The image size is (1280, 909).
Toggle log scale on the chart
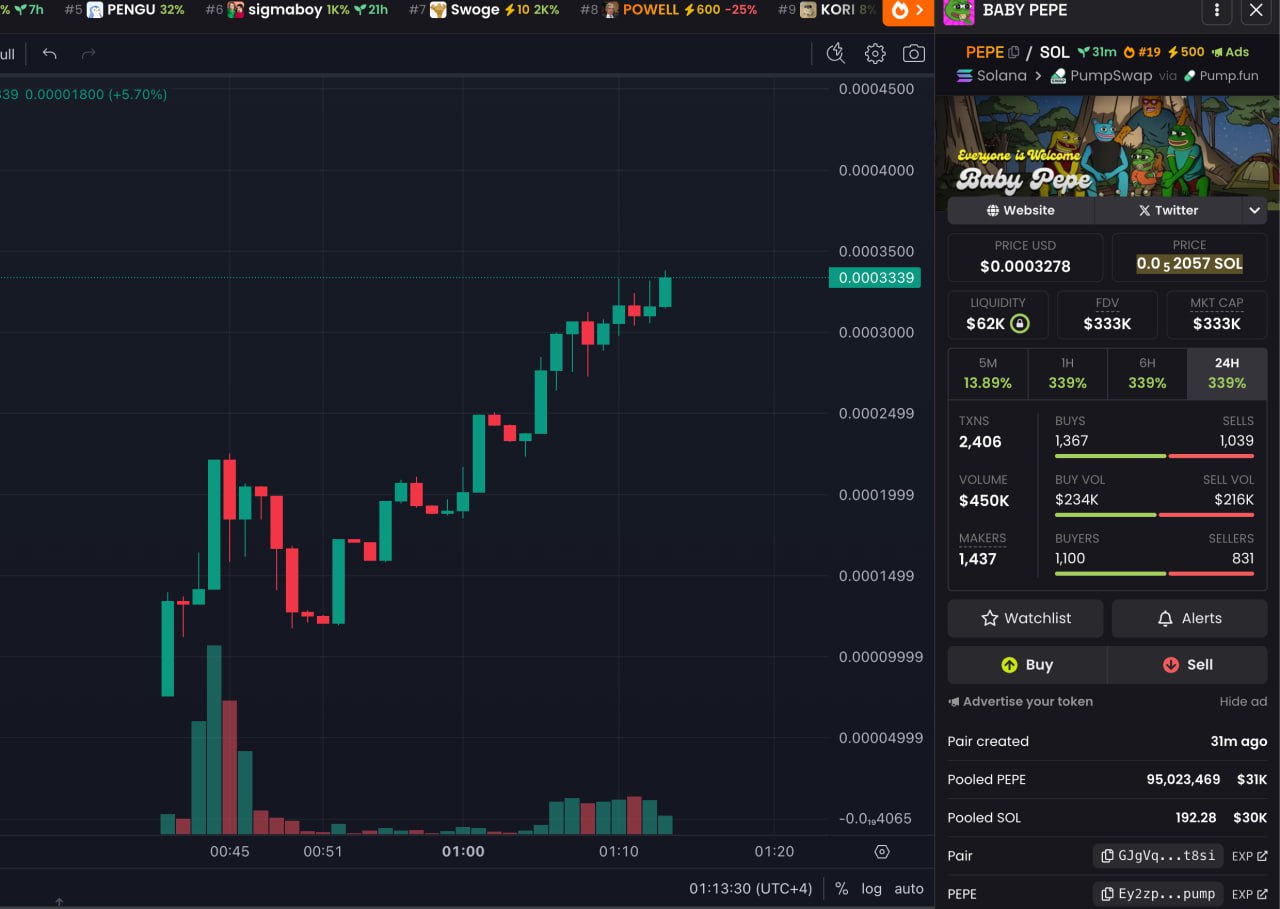click(x=872, y=889)
